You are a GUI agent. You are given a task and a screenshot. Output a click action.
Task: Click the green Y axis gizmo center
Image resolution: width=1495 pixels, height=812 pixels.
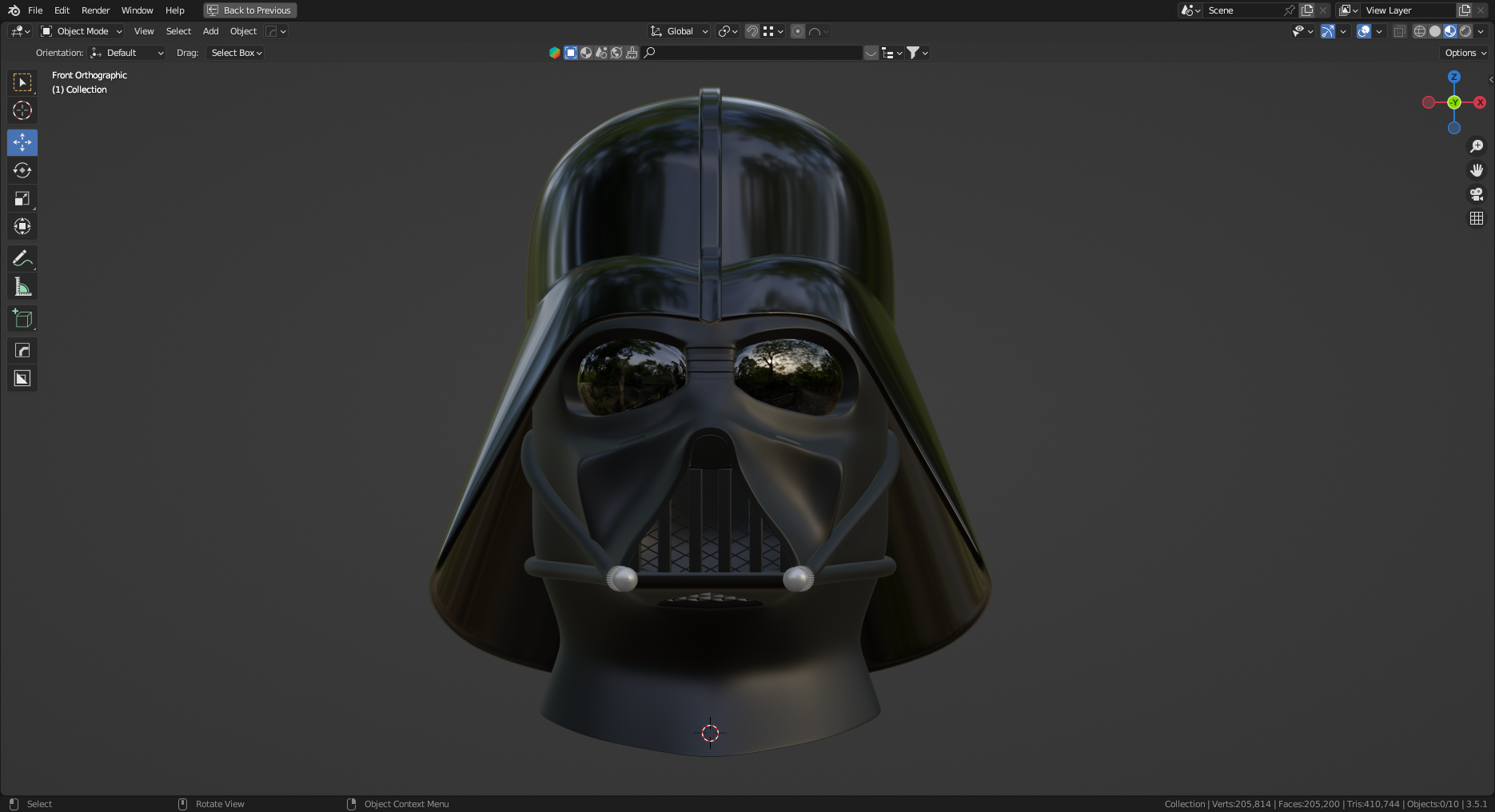1454,102
